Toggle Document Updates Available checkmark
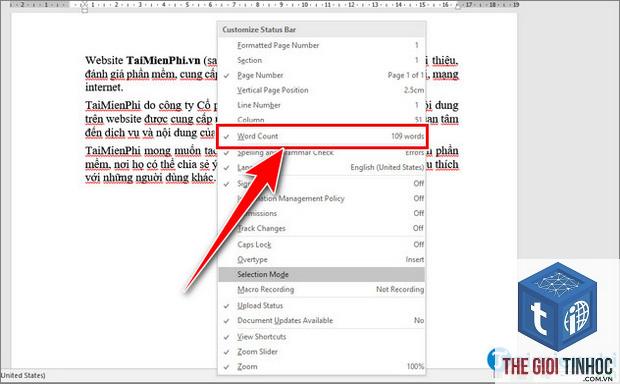620x384 pixels. point(322,321)
